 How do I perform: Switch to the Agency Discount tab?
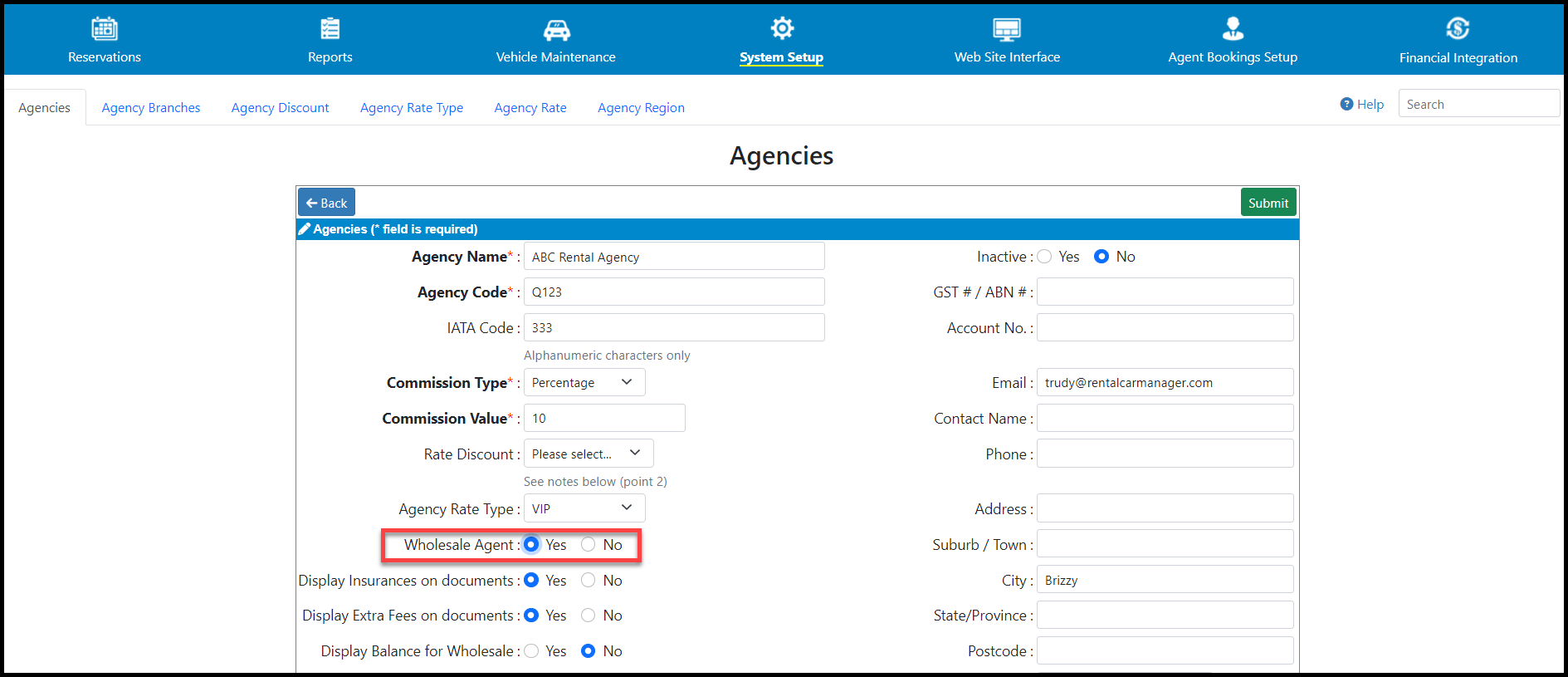[281, 108]
